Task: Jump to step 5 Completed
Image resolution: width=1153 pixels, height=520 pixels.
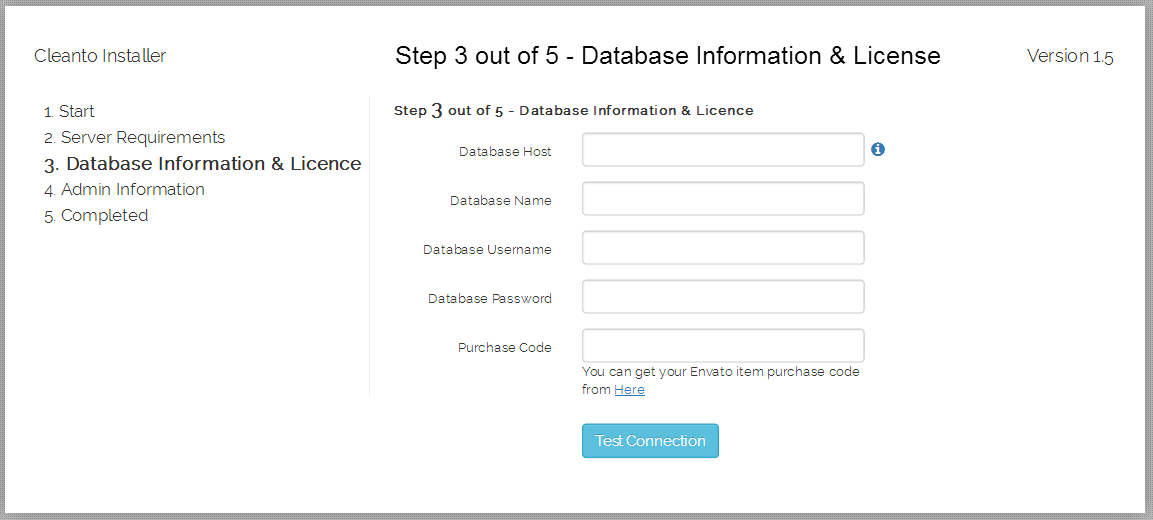Action: [96, 216]
